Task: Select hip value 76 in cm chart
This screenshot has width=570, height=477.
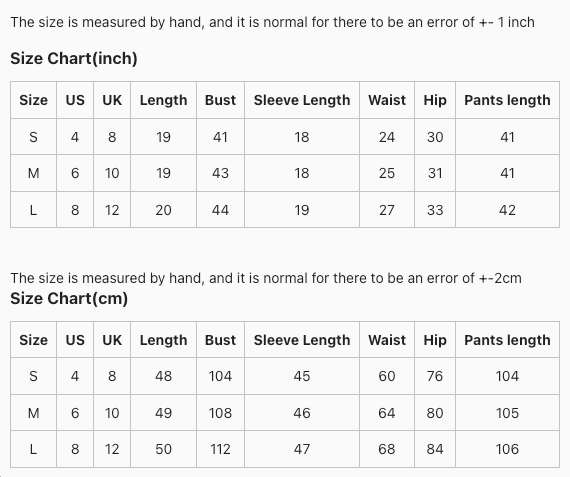Action: (435, 376)
